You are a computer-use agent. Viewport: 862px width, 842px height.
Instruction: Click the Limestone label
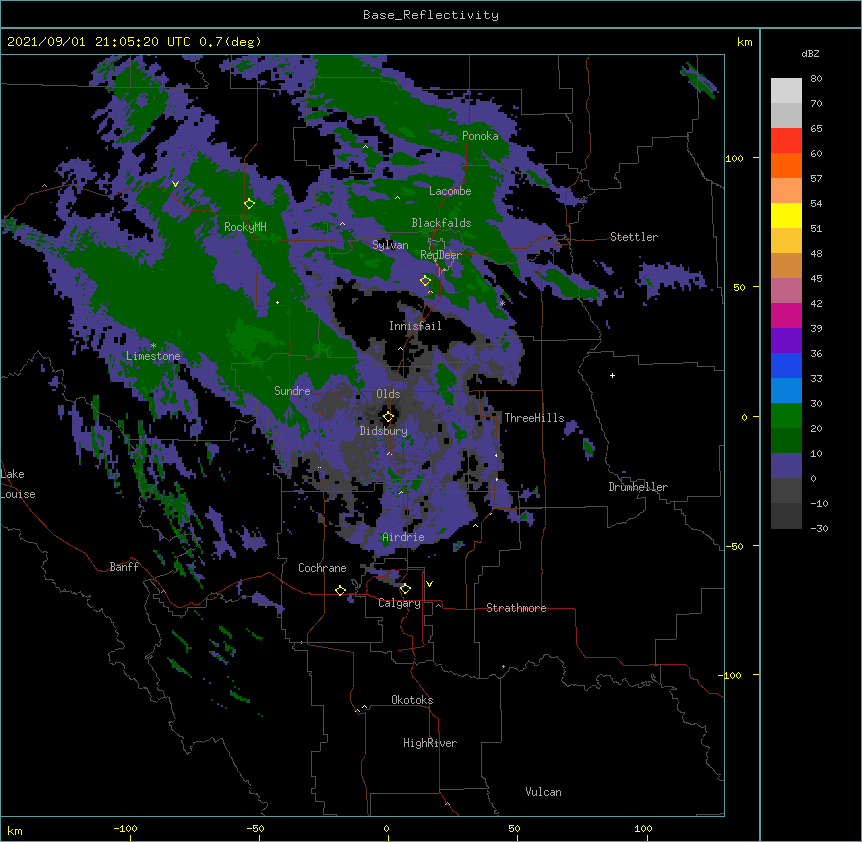click(x=153, y=356)
